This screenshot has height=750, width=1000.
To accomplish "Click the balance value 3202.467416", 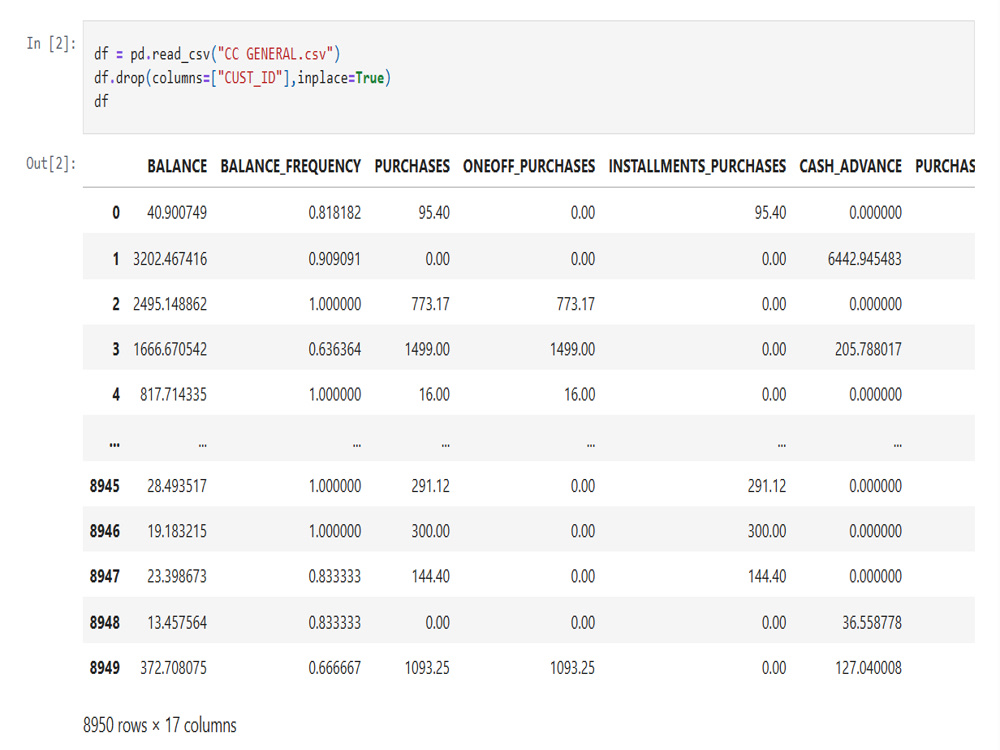I will click(x=170, y=259).
